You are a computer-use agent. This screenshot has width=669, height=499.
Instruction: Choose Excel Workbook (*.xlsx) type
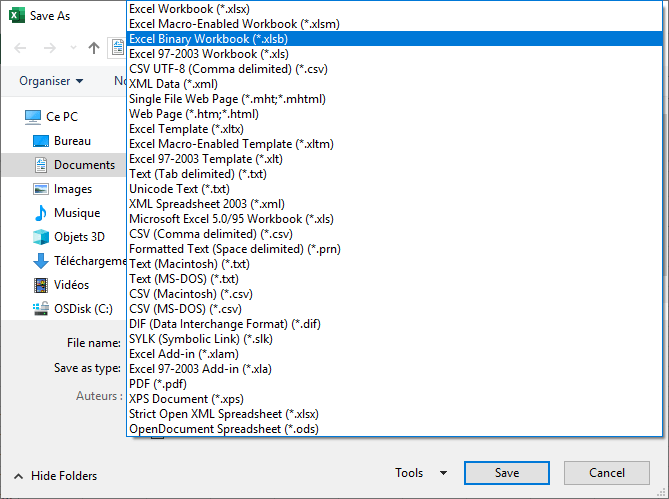[394, 9]
